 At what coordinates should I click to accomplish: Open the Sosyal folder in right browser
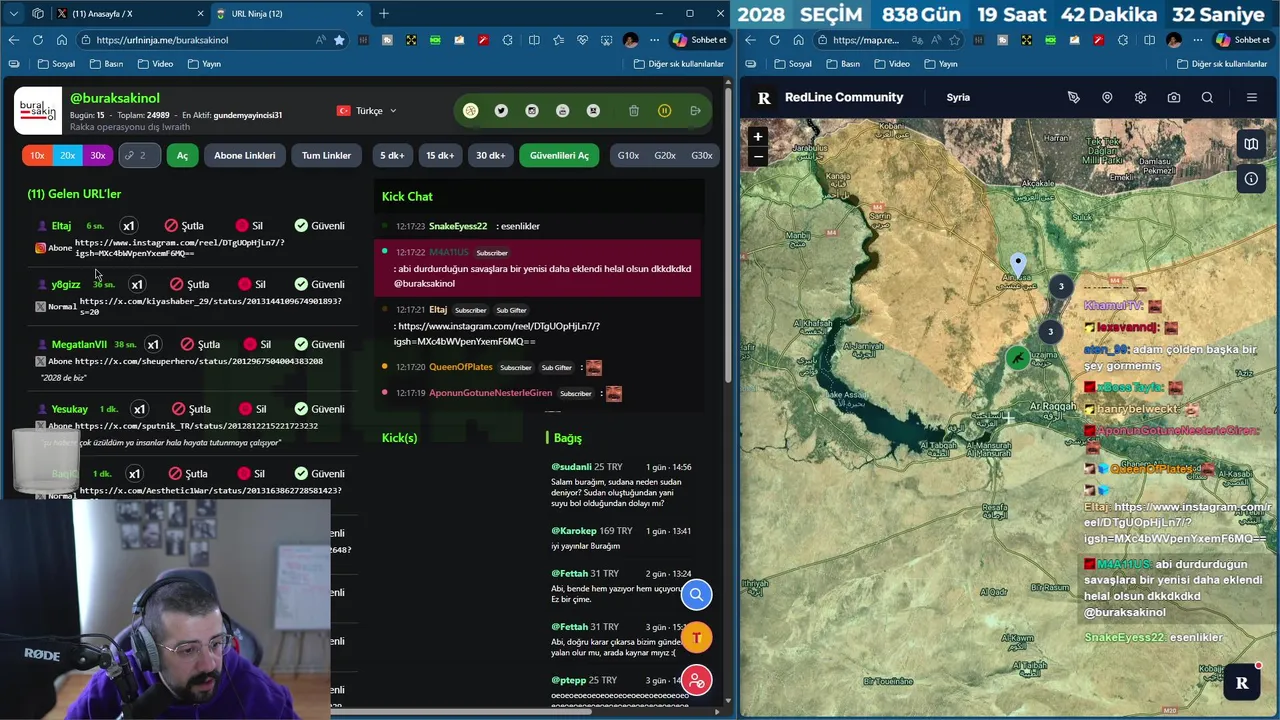click(x=793, y=64)
